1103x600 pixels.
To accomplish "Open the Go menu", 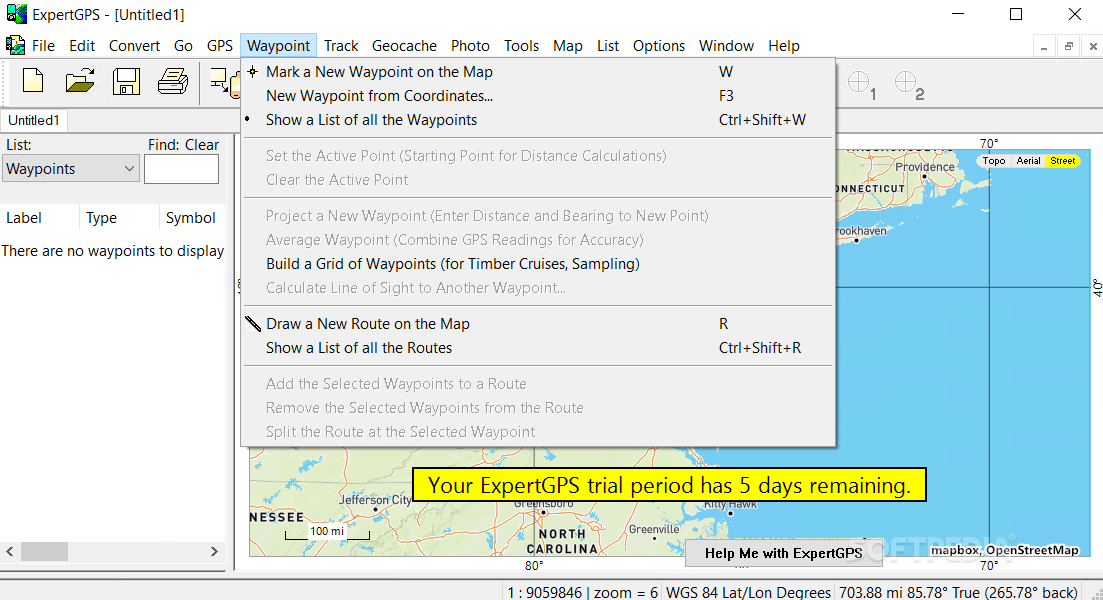I will coord(183,46).
